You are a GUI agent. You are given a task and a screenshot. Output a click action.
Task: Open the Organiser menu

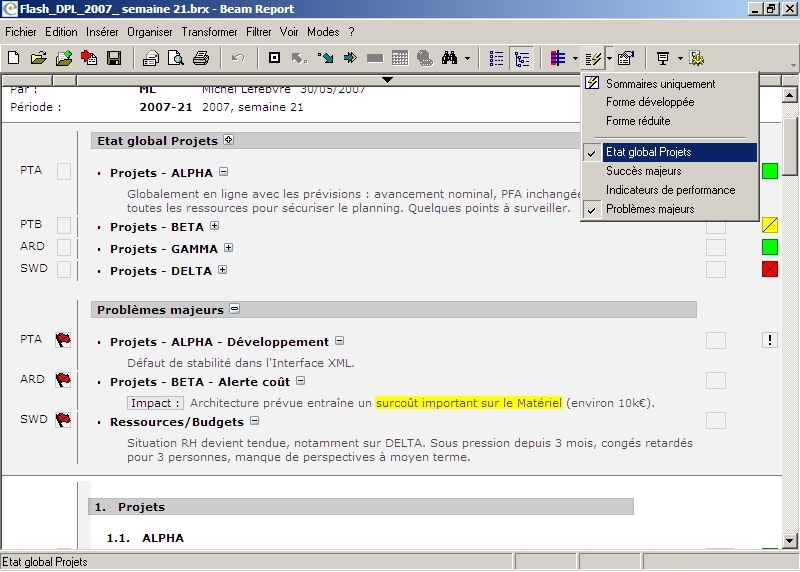(150, 32)
